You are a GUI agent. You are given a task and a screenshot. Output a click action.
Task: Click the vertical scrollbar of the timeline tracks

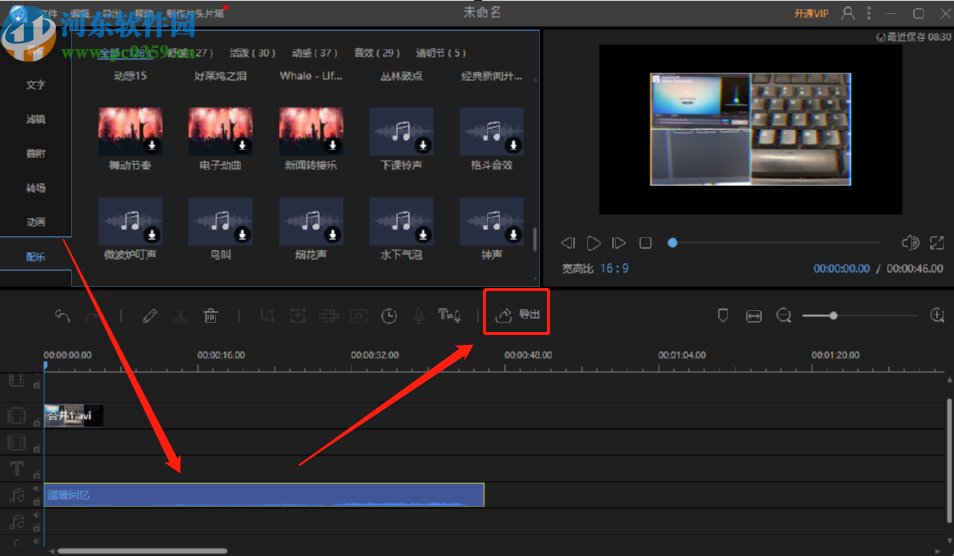pos(949,460)
